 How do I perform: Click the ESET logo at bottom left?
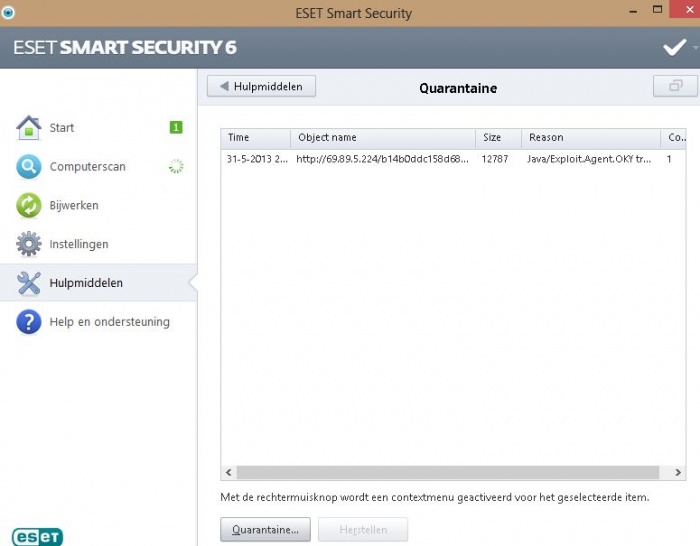(38, 537)
